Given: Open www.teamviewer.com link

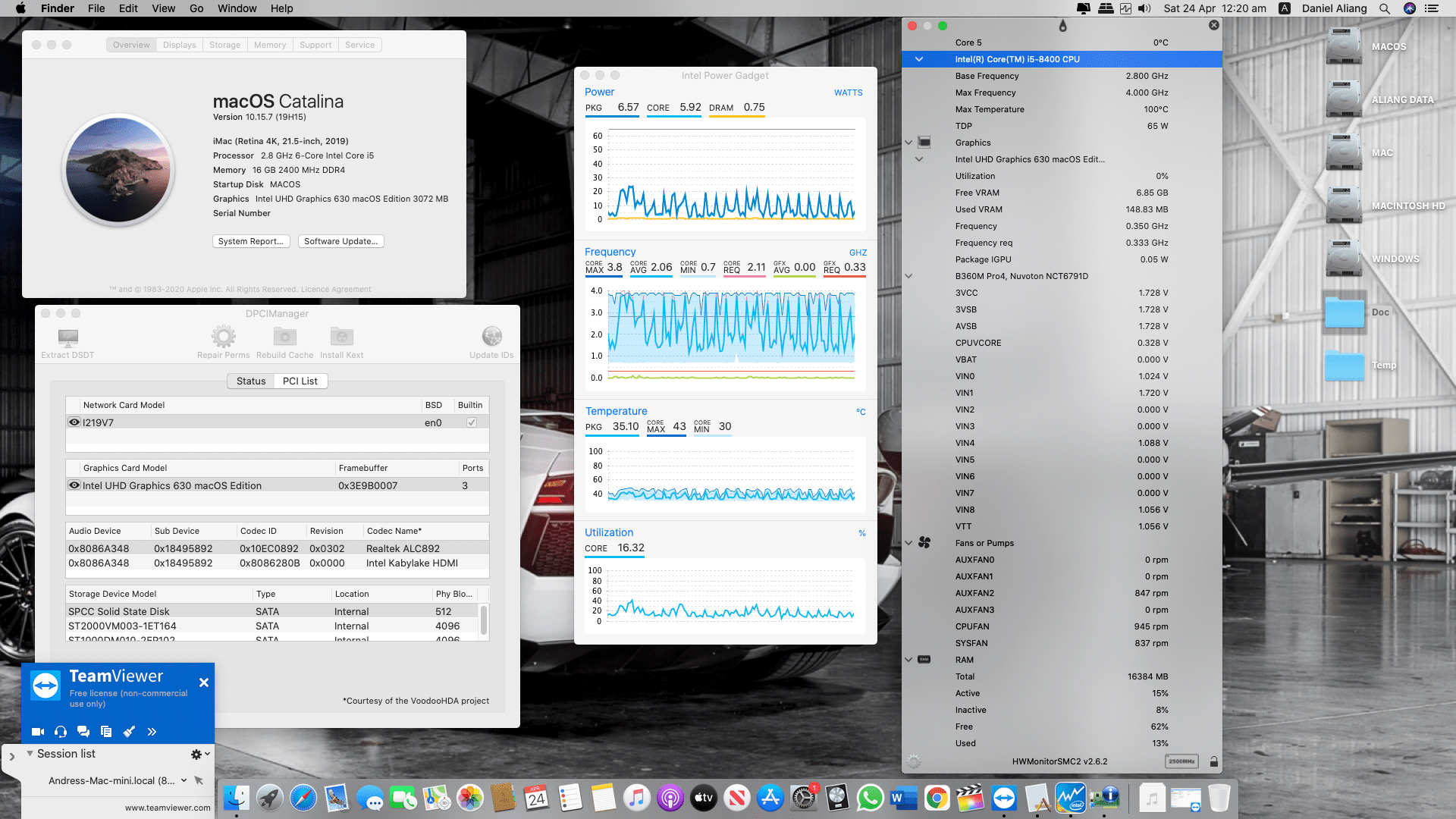Looking at the screenshot, I should pos(168,808).
